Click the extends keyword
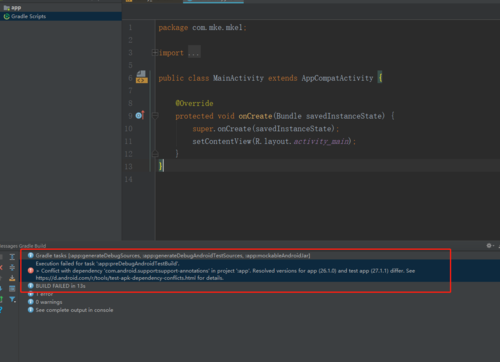Image resolution: width=500 pixels, height=362 pixels. pos(283,78)
